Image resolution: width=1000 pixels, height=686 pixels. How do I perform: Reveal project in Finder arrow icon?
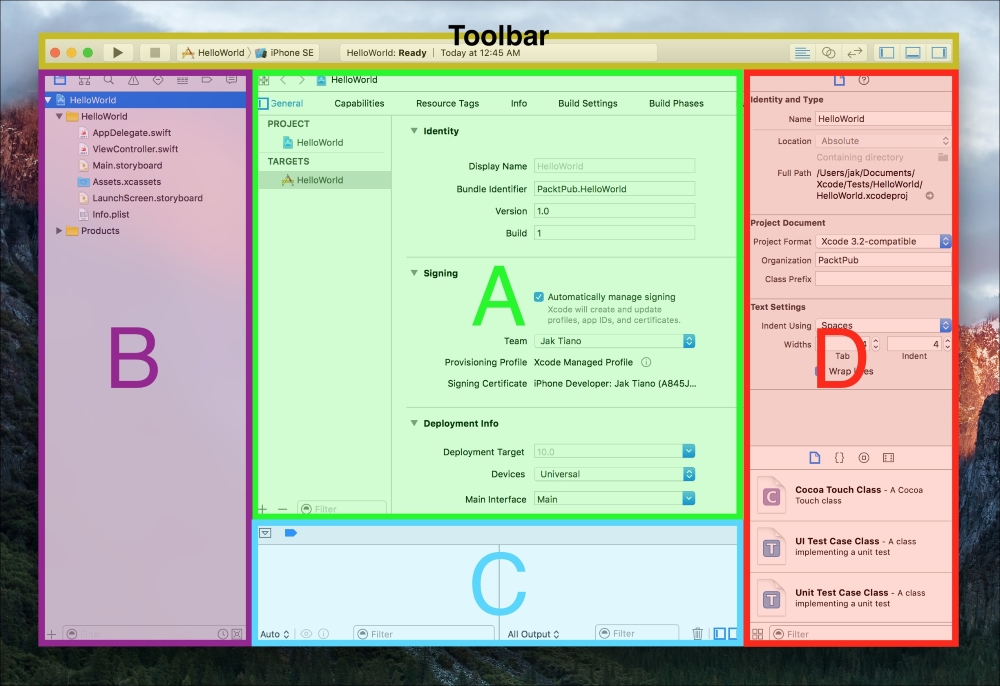[930, 196]
